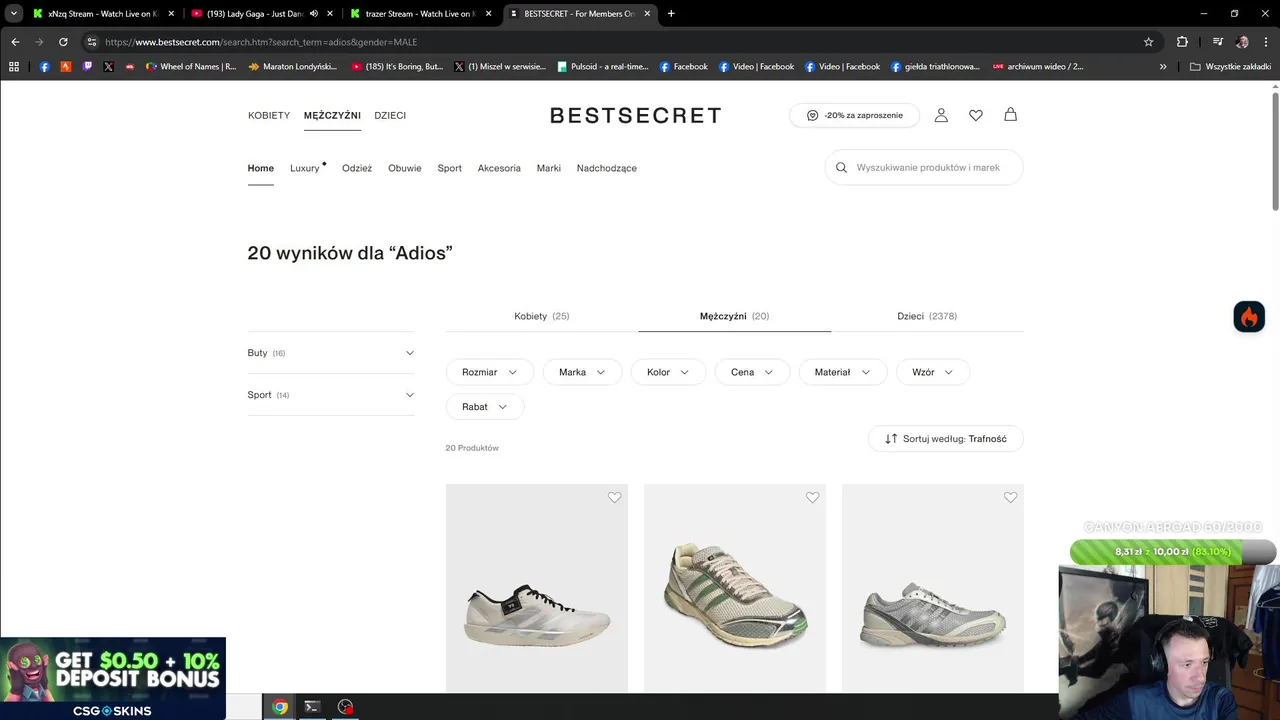Click the search magnifier icon

tap(841, 168)
